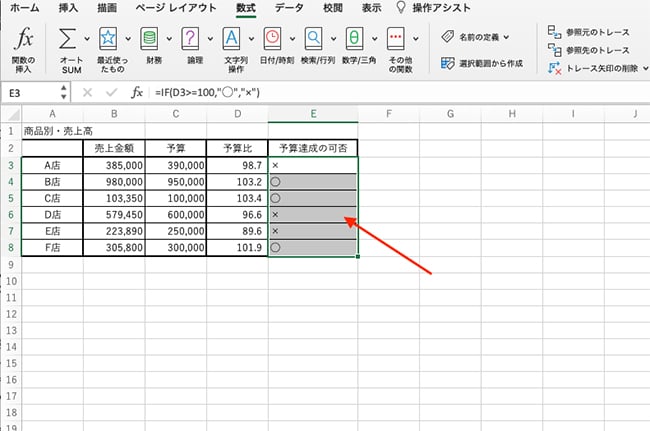Image resolution: width=650 pixels, height=431 pixels.
Task: Select cell with value 223,890
Action: [x=114, y=231]
